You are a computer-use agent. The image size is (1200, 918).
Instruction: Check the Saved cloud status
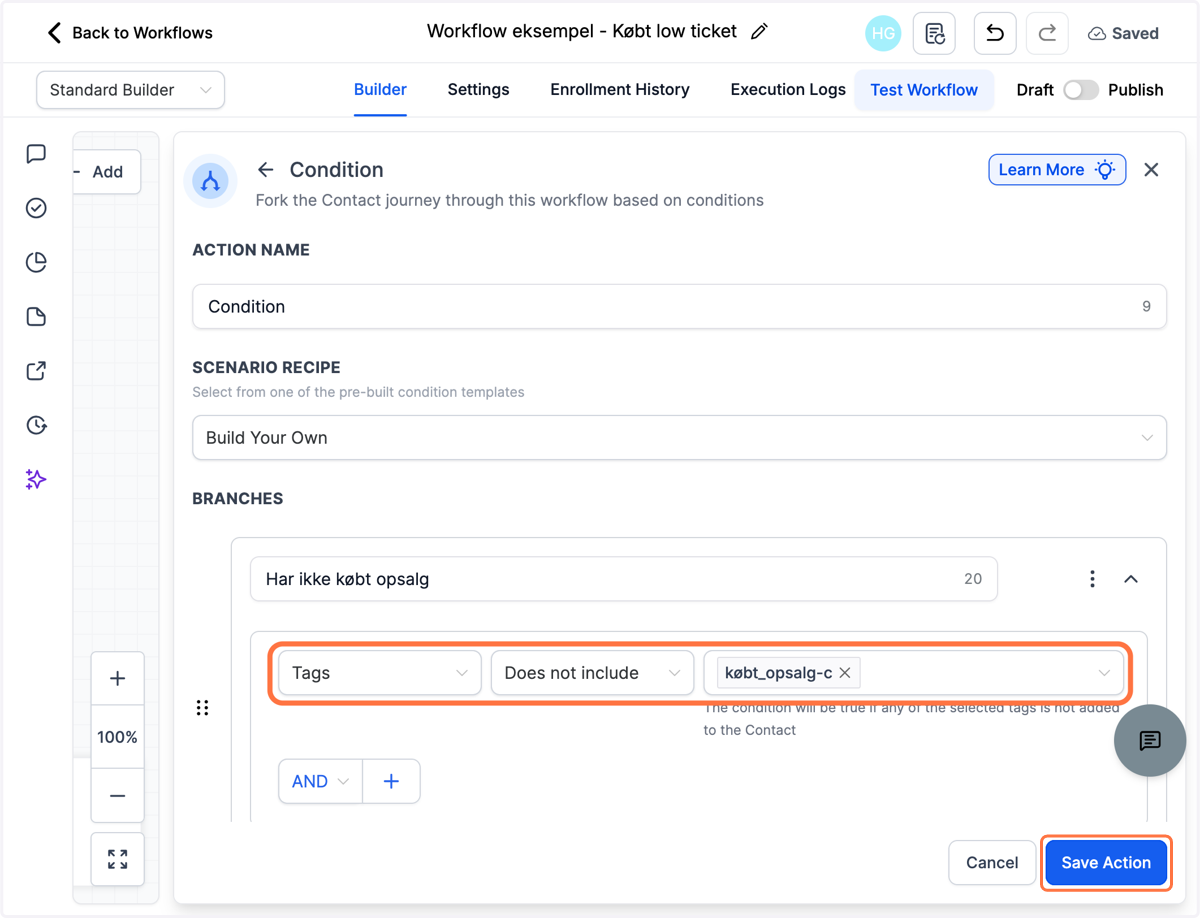click(x=1123, y=34)
